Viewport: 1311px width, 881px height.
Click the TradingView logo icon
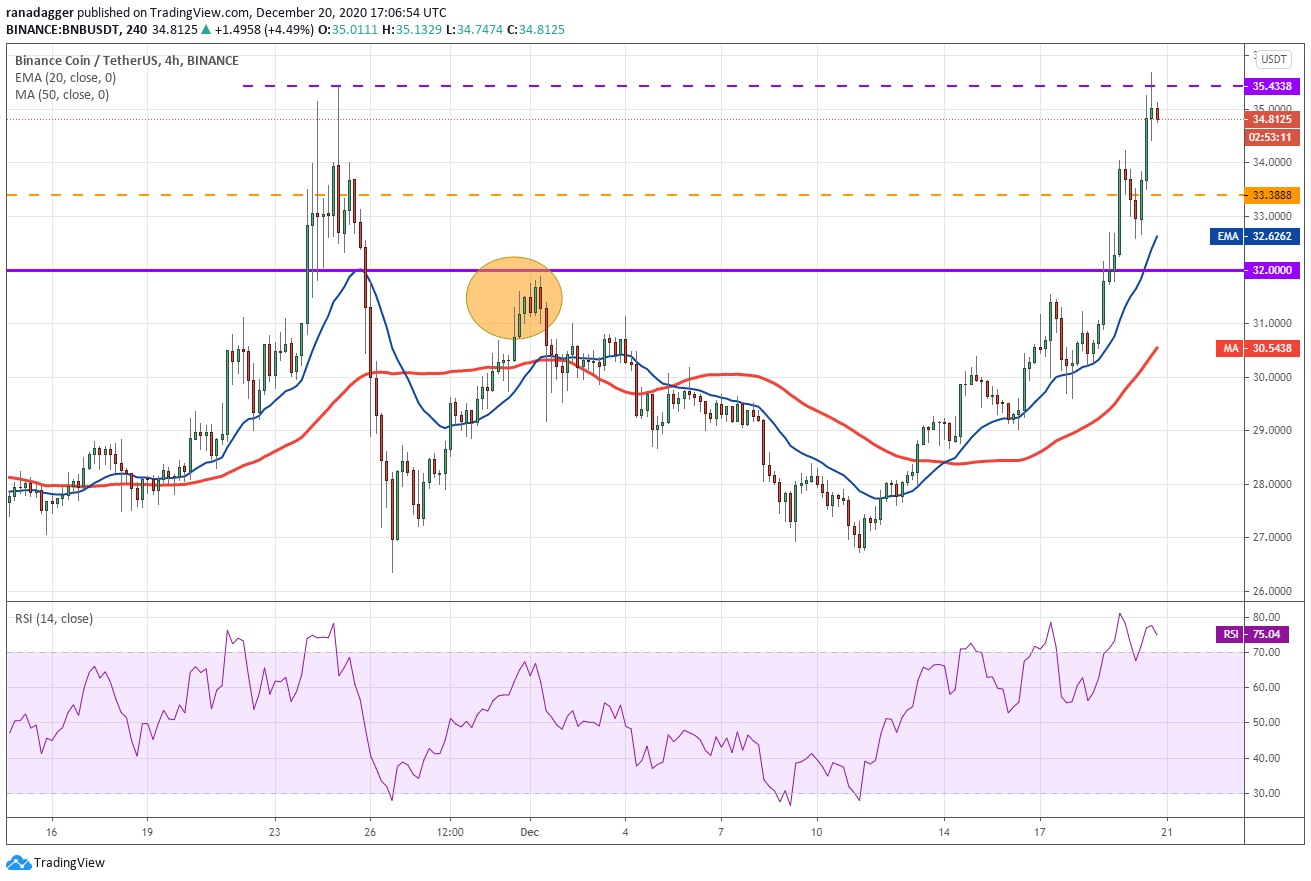(18, 862)
